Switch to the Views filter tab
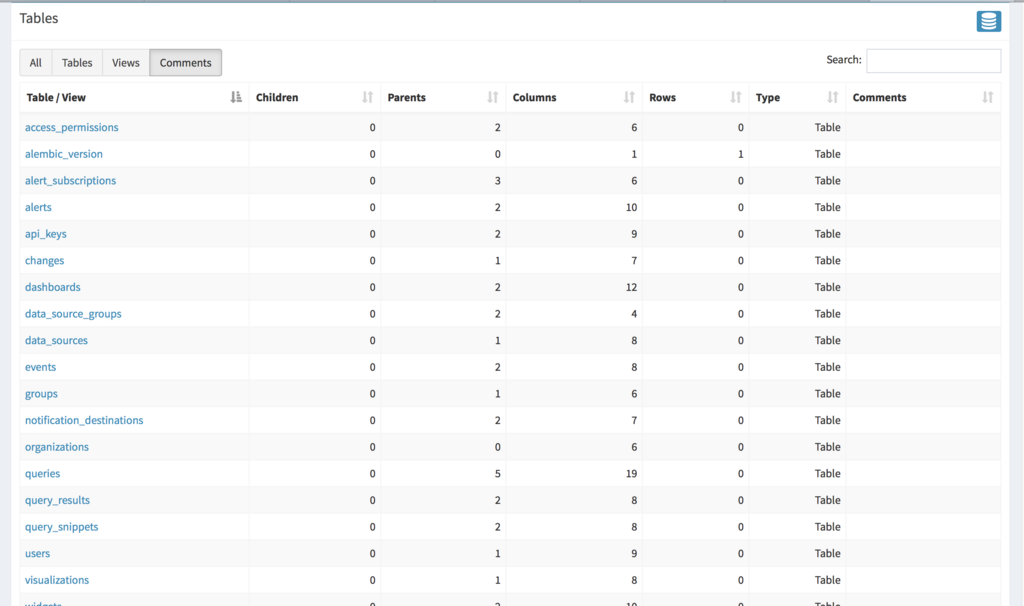 click(125, 63)
